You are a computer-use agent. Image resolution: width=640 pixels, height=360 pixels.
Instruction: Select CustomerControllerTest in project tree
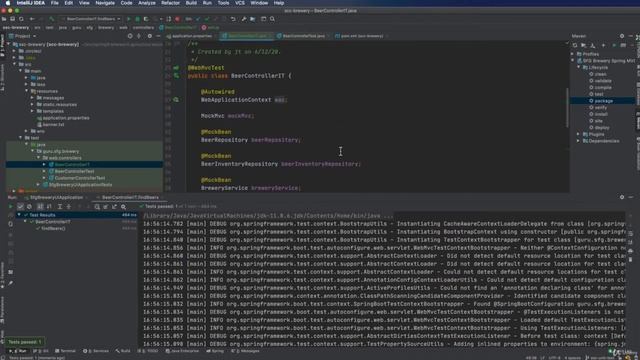tap(80, 178)
